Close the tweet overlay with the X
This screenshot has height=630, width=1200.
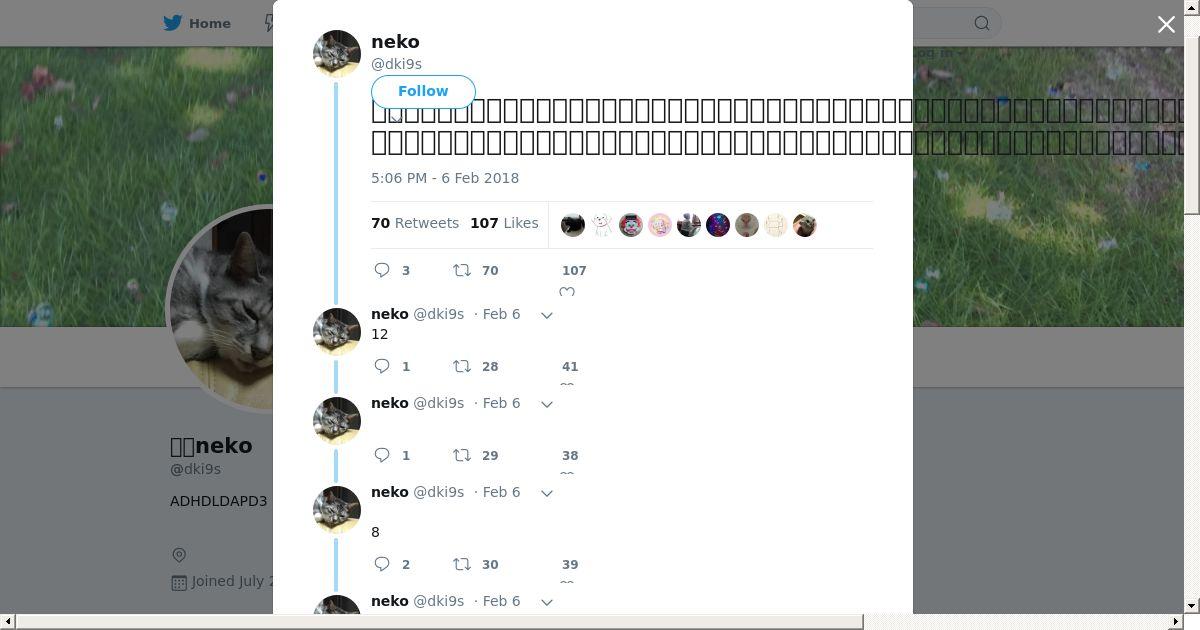pos(1166,24)
